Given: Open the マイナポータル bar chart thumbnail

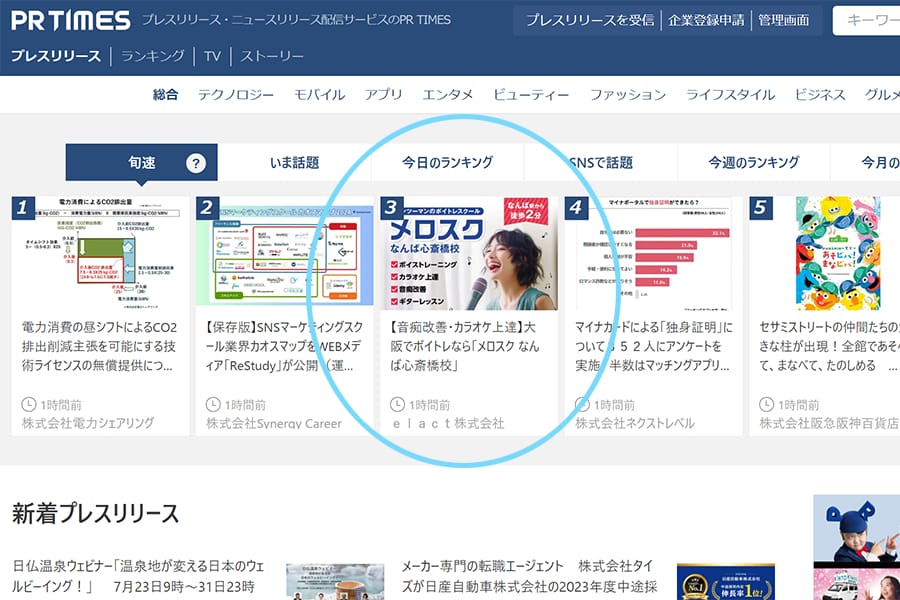Looking at the screenshot, I should [x=654, y=253].
